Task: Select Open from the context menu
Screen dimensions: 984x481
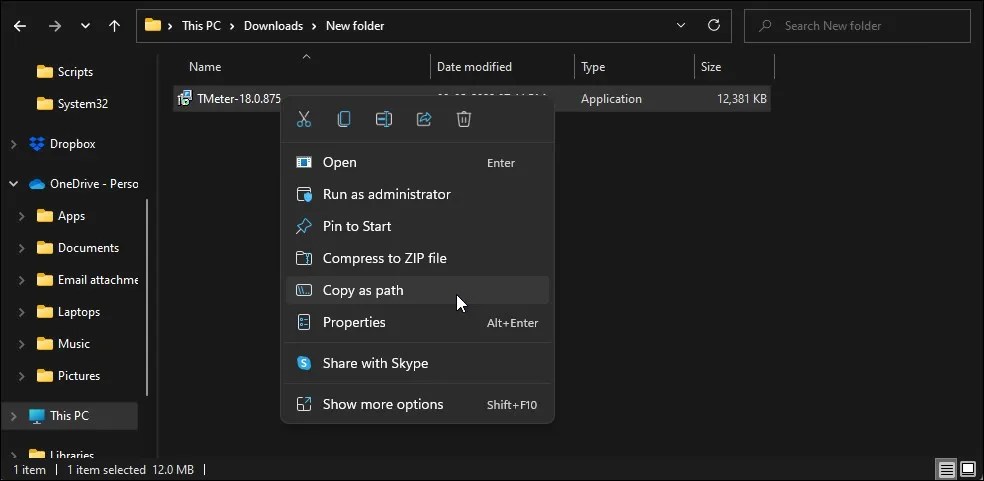Action: coord(417,163)
